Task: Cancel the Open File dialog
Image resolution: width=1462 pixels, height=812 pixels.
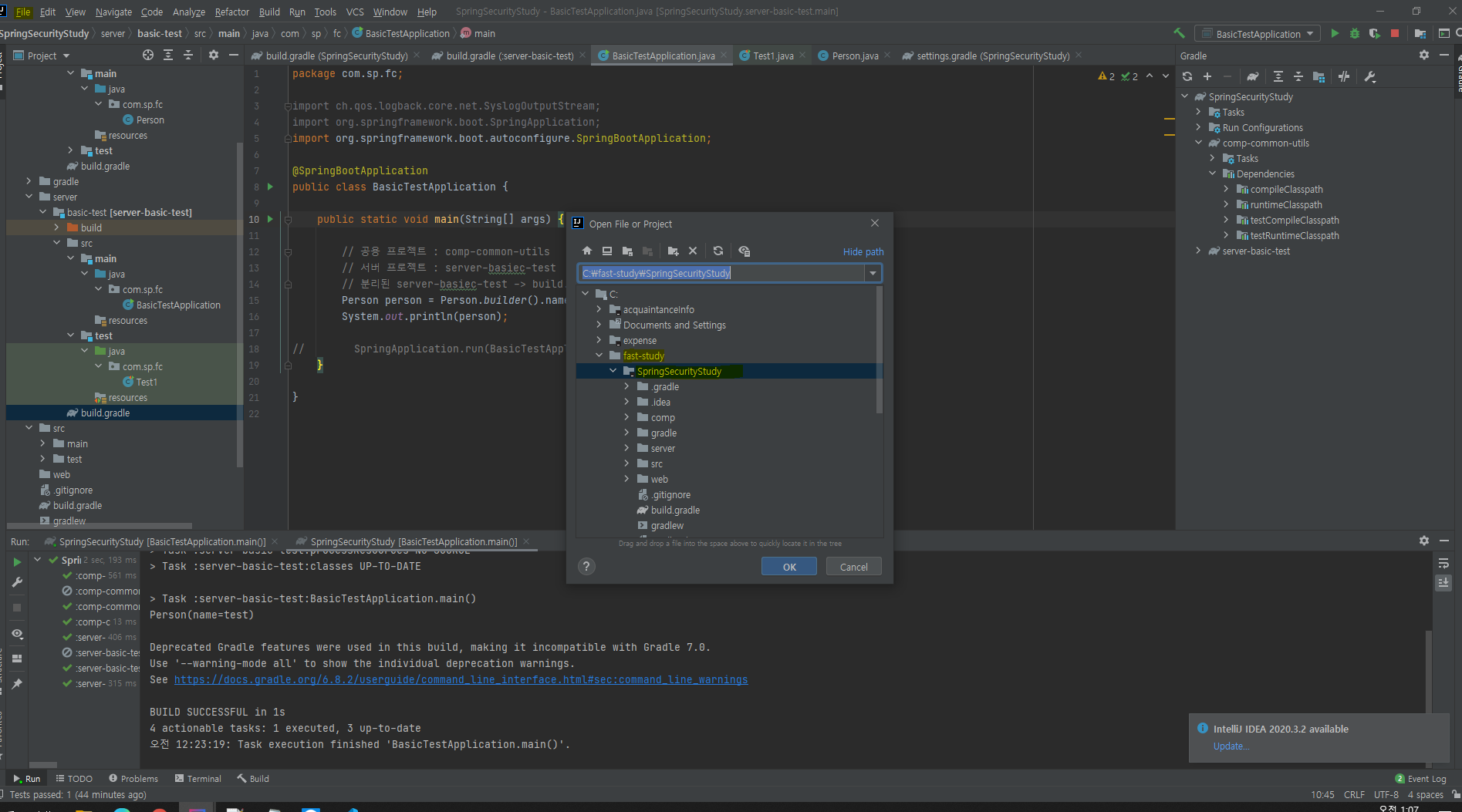Action: (x=853, y=567)
